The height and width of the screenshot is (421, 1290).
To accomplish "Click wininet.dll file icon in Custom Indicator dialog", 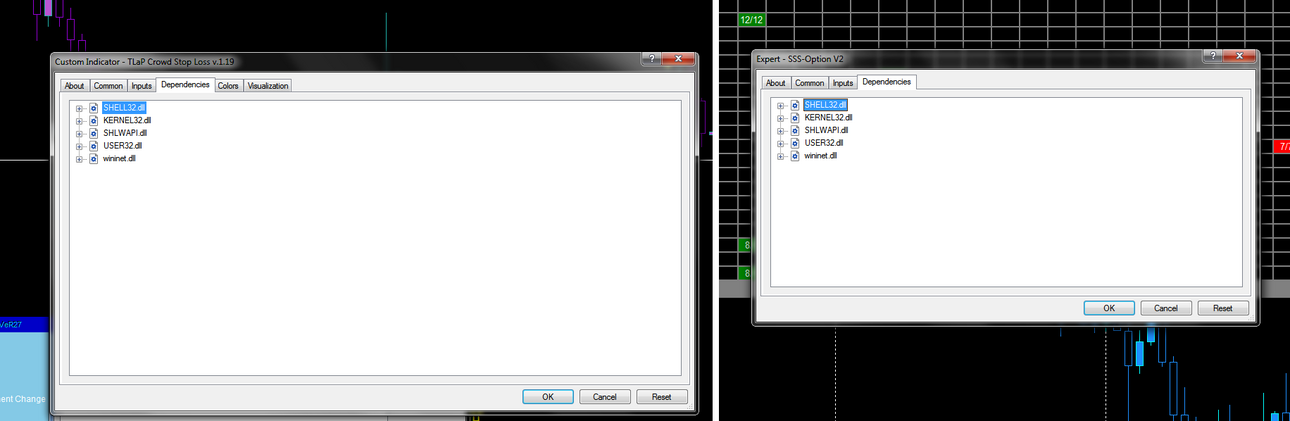I will point(94,158).
